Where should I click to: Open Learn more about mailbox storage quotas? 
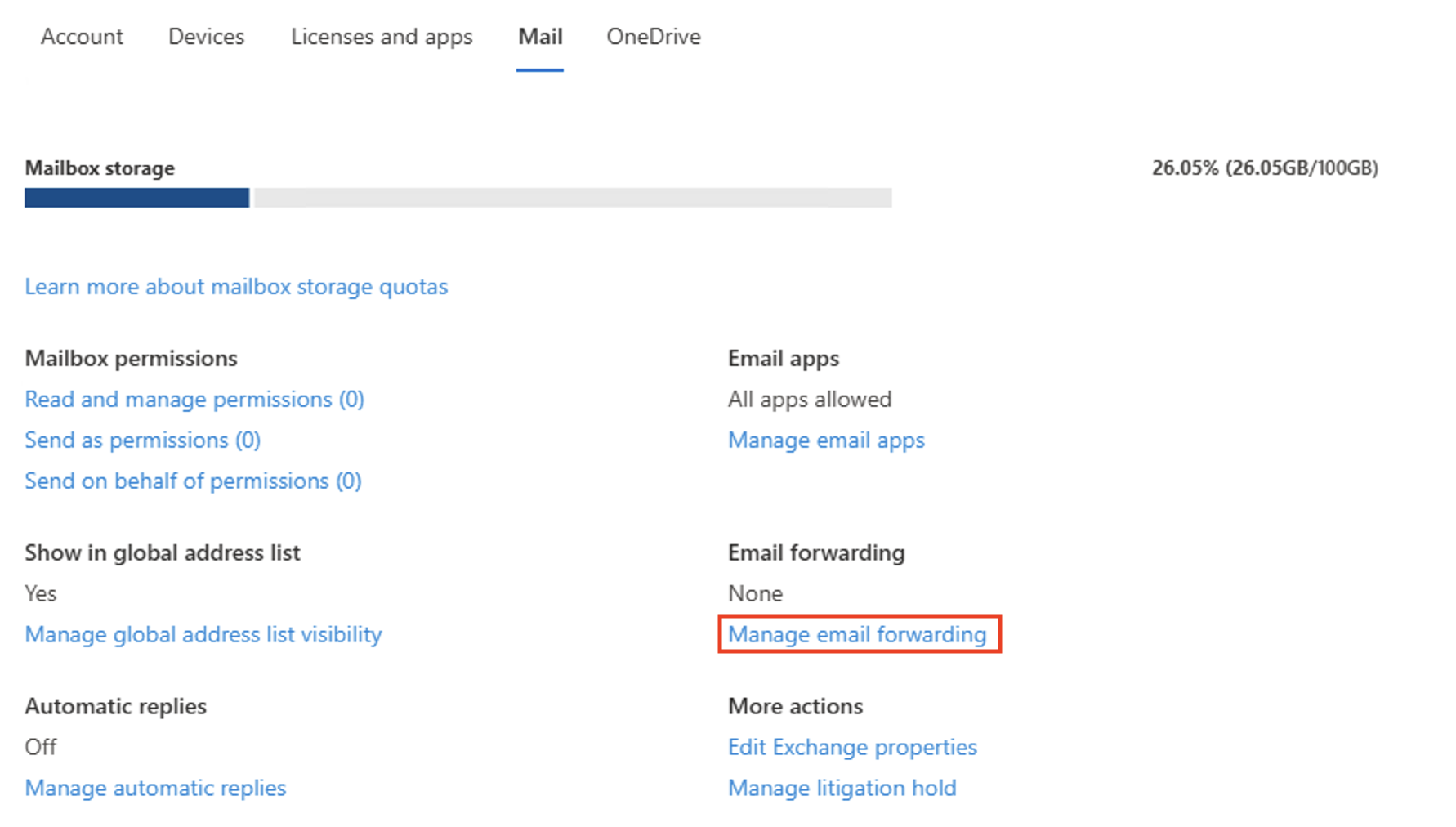[x=236, y=287]
